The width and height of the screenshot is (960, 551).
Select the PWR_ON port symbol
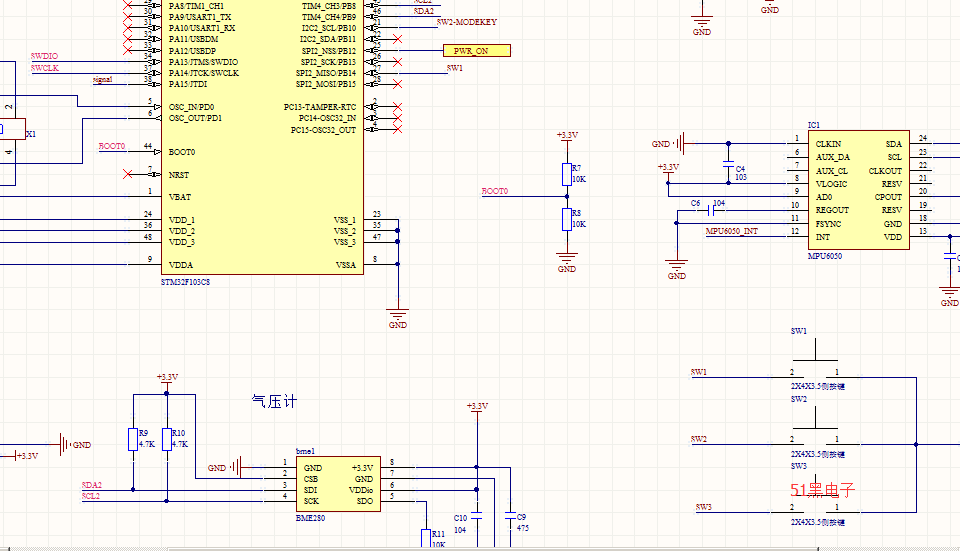476,51
